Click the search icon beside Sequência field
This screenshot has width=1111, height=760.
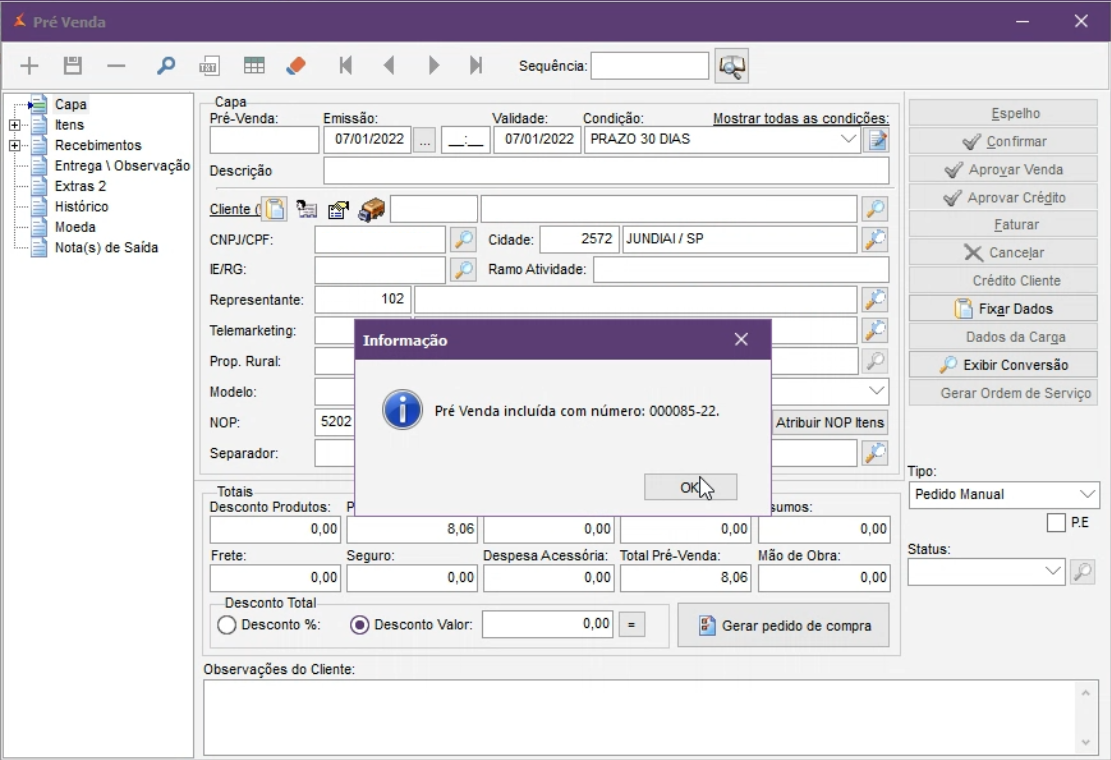point(732,66)
